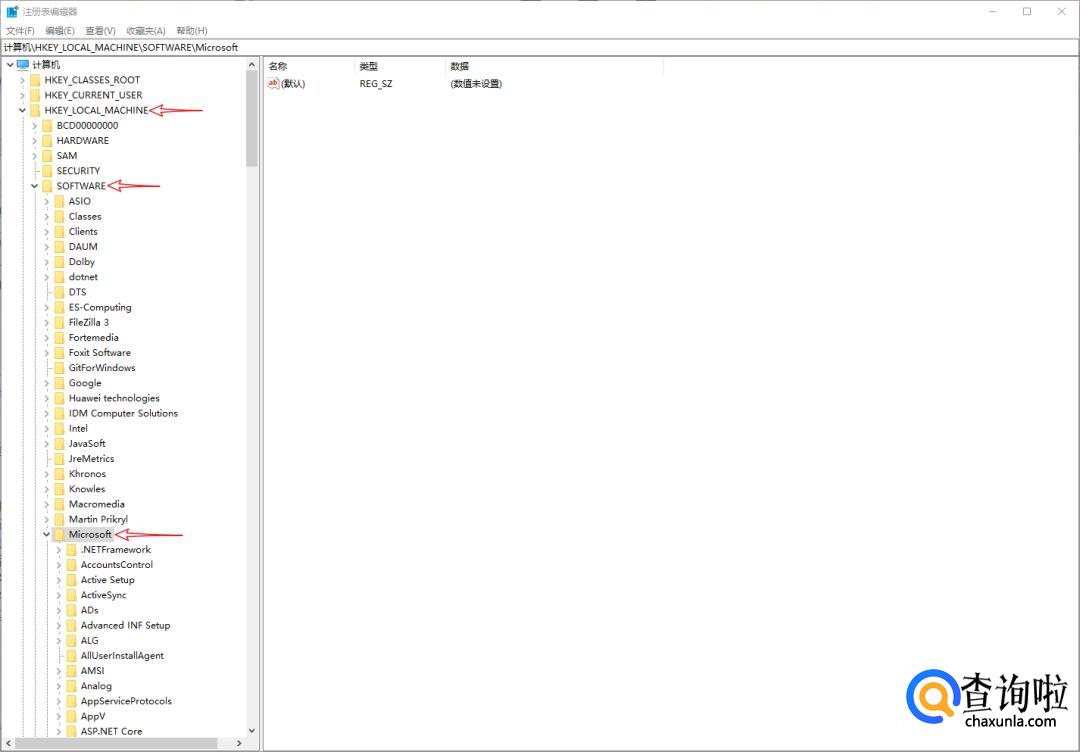Expand the HKEY_CURRENT_USER arrow
This screenshot has height=752, width=1080.
pos(22,95)
